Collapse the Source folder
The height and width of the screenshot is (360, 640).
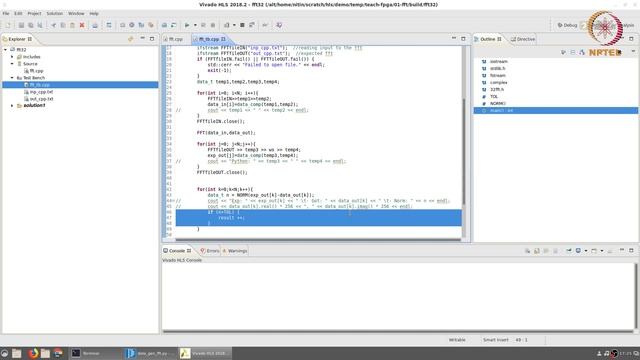(12, 64)
